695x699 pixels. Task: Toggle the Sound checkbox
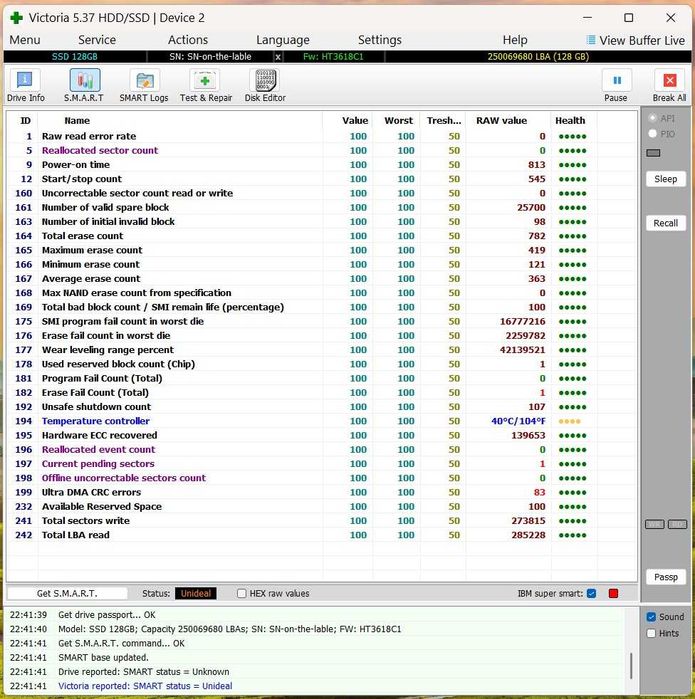pyautogui.click(x=651, y=617)
